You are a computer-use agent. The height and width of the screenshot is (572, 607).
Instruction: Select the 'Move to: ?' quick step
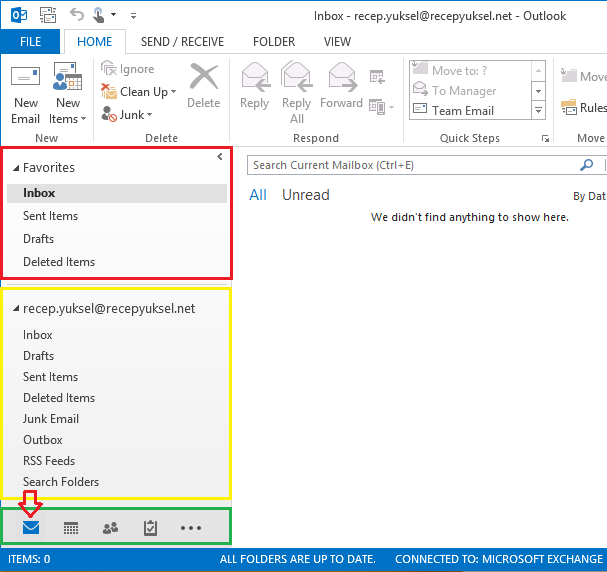coord(471,70)
